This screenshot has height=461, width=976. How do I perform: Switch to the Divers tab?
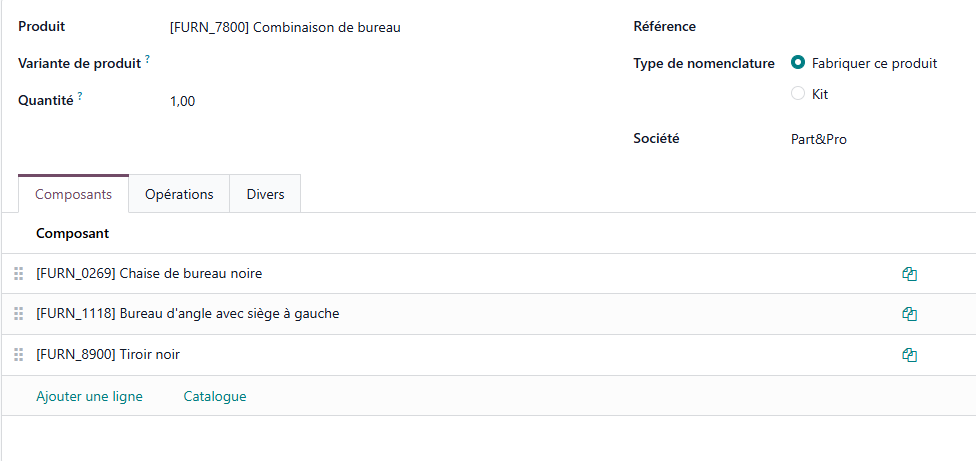pos(265,194)
